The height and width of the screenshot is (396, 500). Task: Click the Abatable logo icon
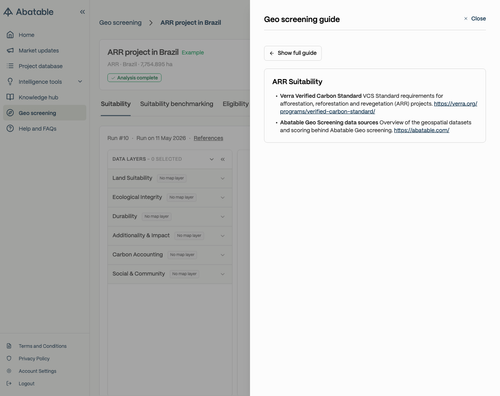coord(8,12)
